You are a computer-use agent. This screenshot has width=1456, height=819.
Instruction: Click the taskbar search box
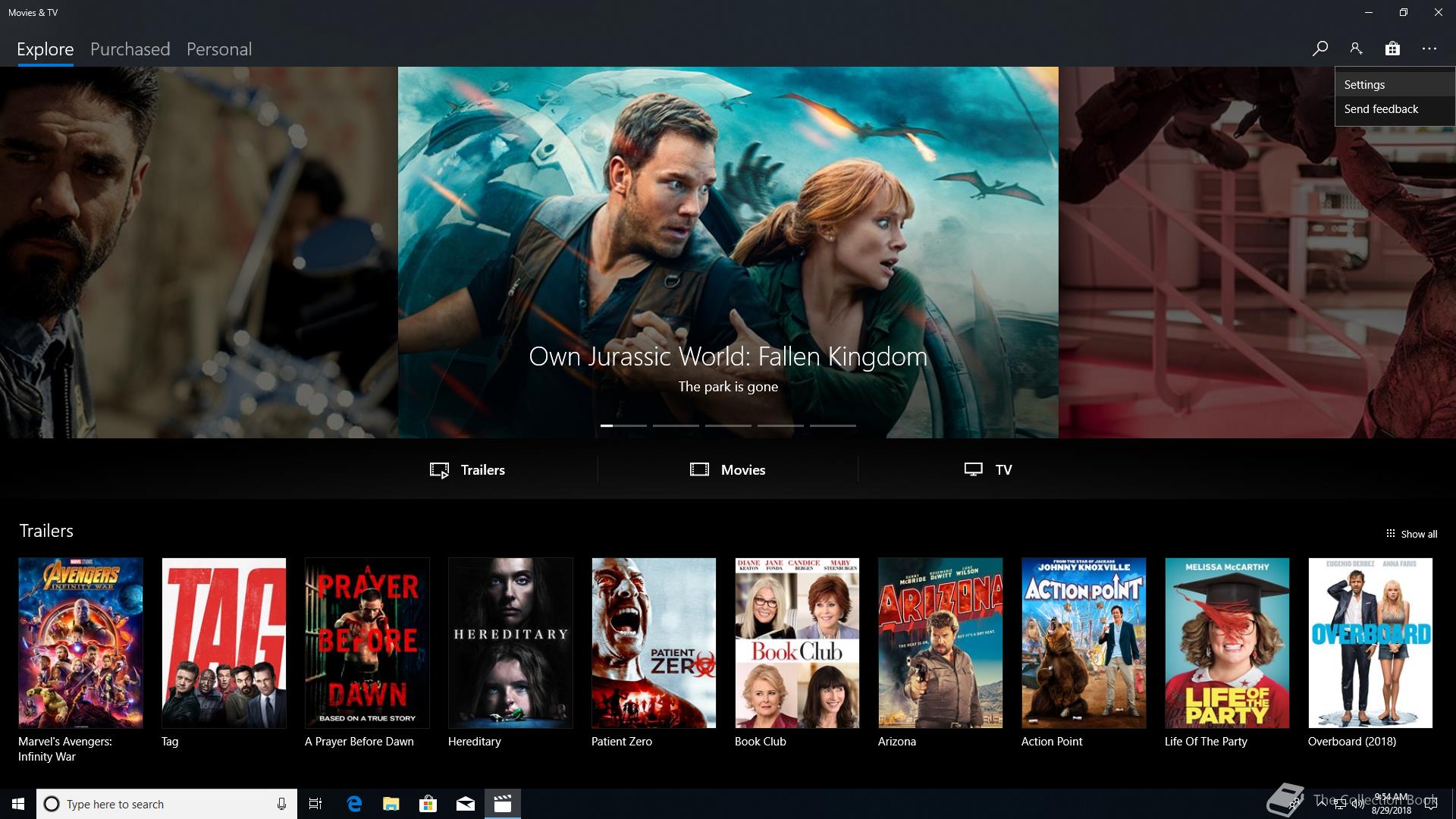(166, 804)
